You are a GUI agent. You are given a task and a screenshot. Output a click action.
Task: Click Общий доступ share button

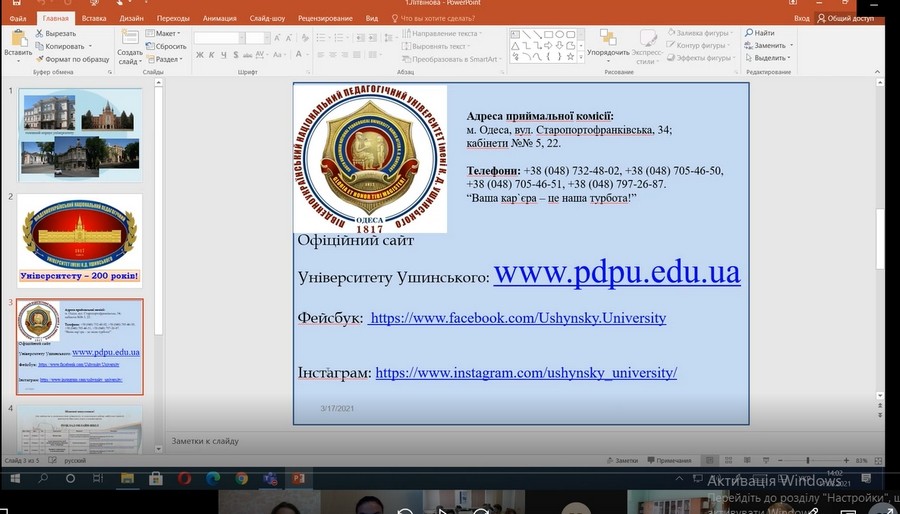(x=846, y=18)
